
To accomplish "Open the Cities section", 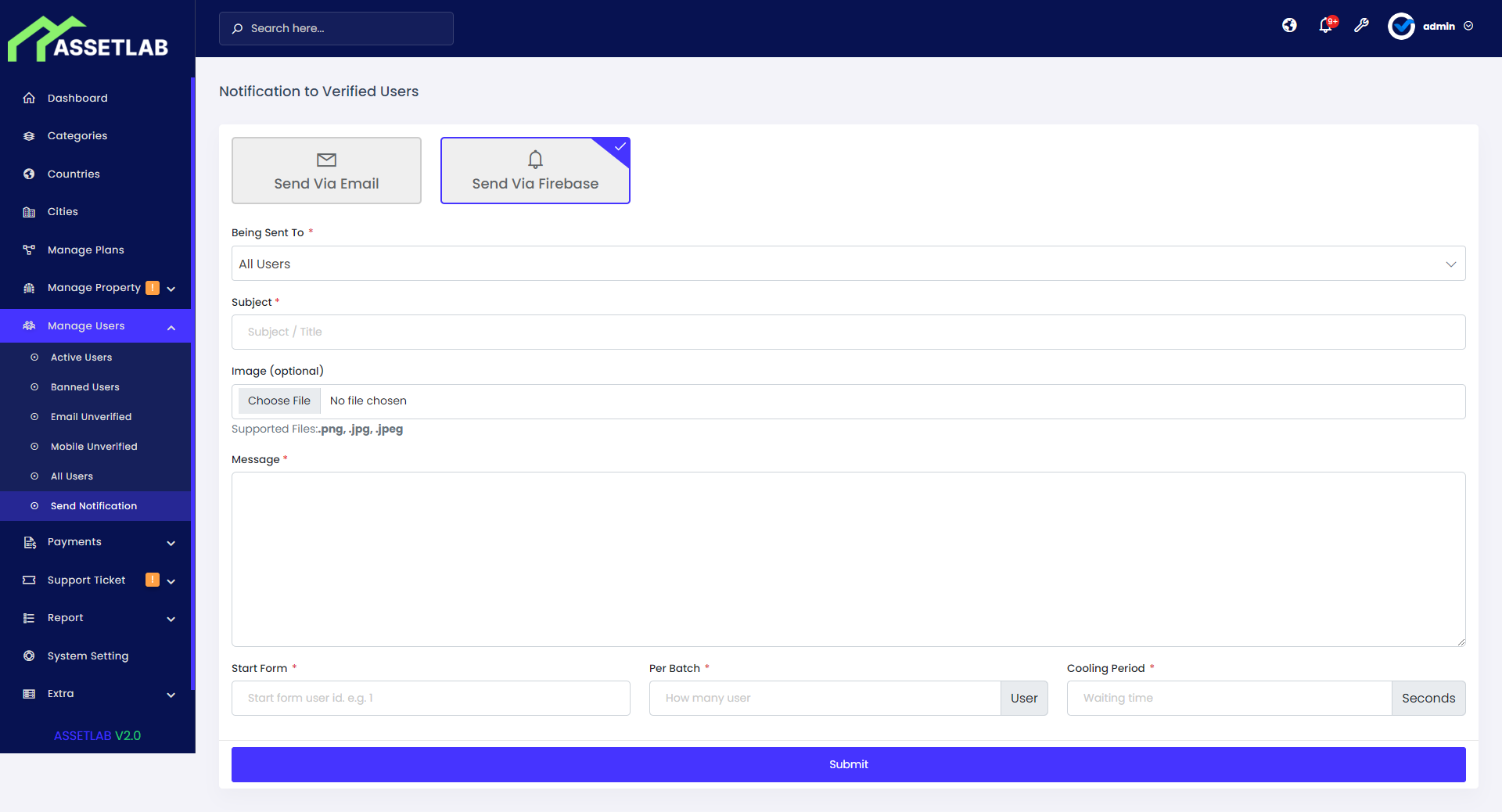I will [62, 211].
